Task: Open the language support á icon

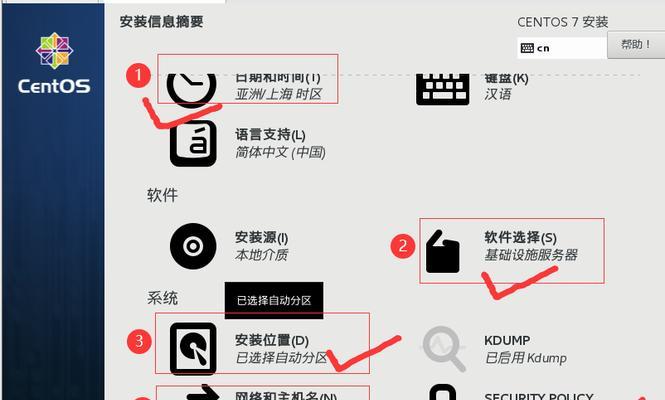Action: (193, 143)
